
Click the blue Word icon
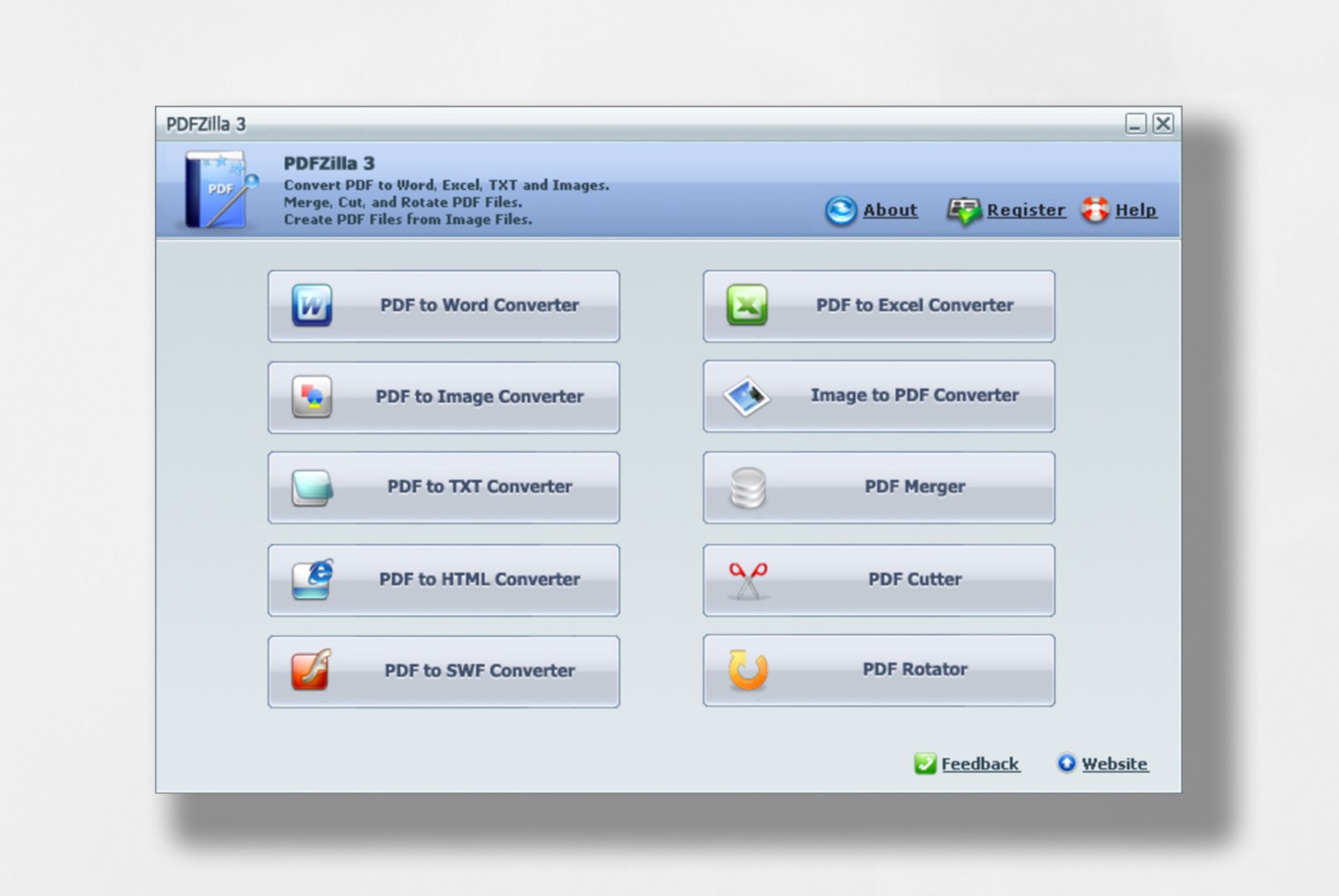(312, 306)
